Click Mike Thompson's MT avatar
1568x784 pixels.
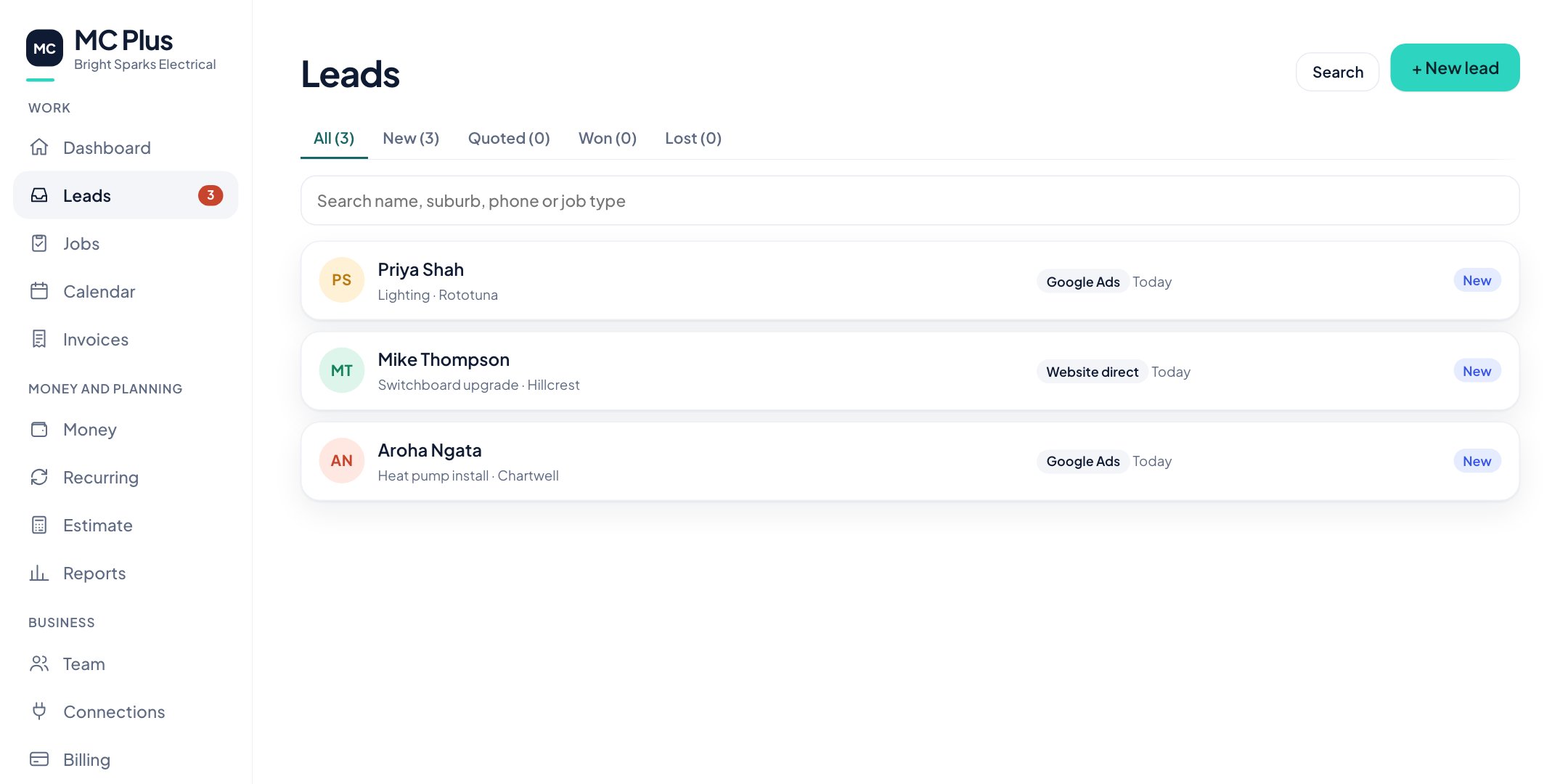[342, 370]
